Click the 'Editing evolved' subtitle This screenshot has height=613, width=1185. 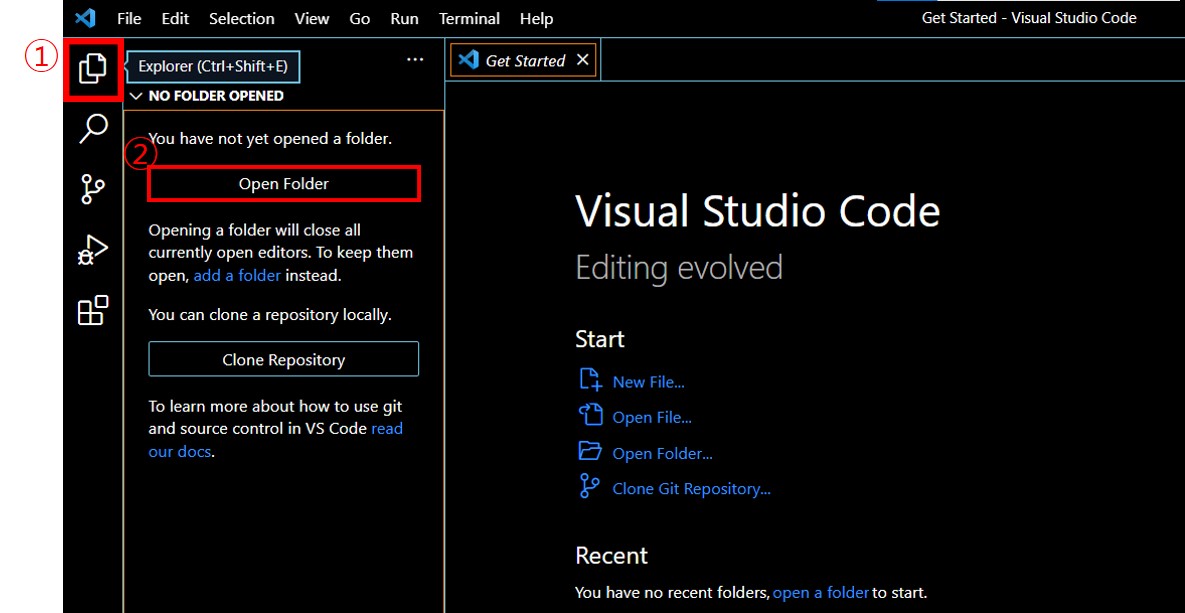pyautogui.click(x=679, y=268)
